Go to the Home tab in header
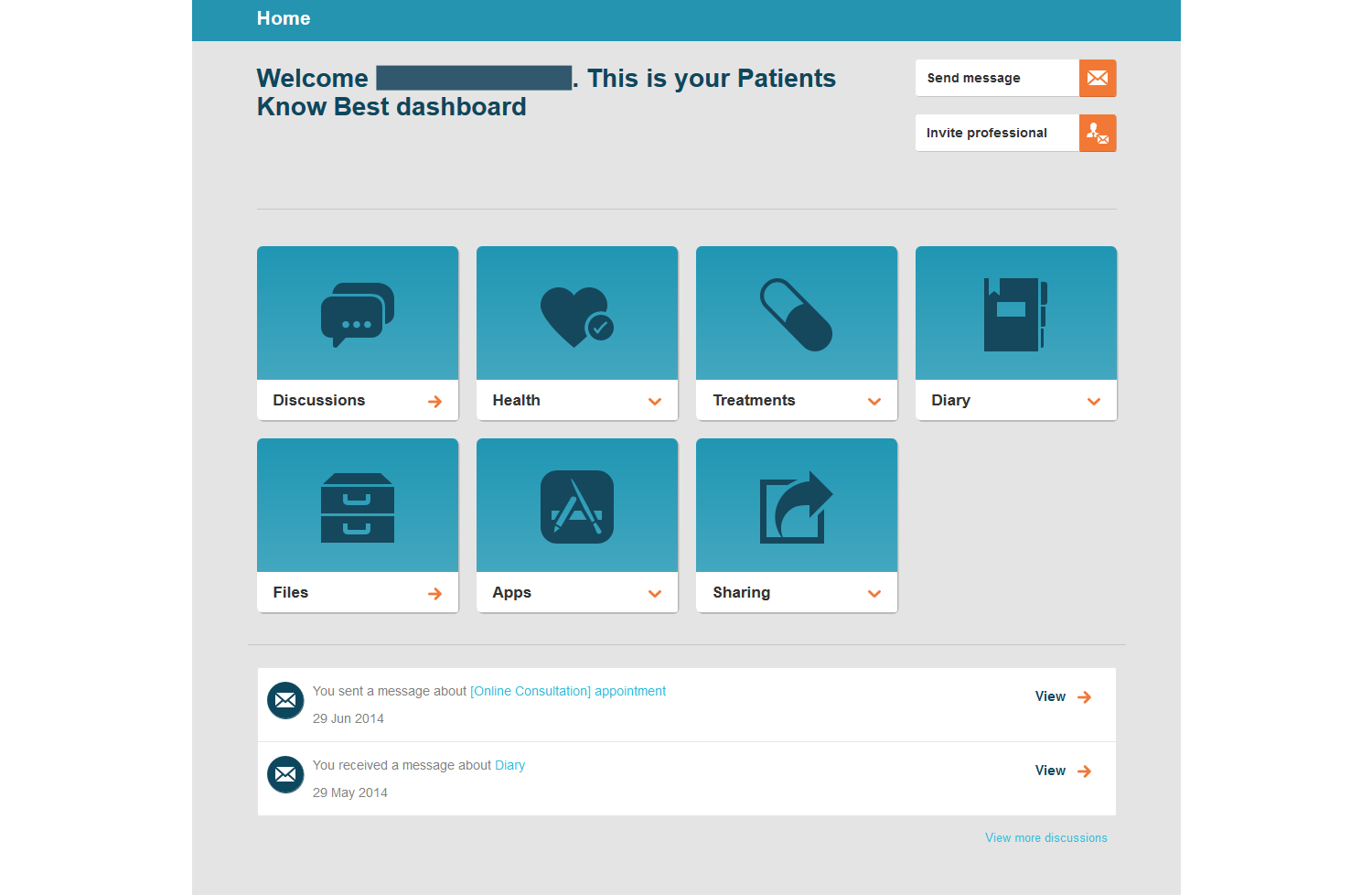 point(284,18)
